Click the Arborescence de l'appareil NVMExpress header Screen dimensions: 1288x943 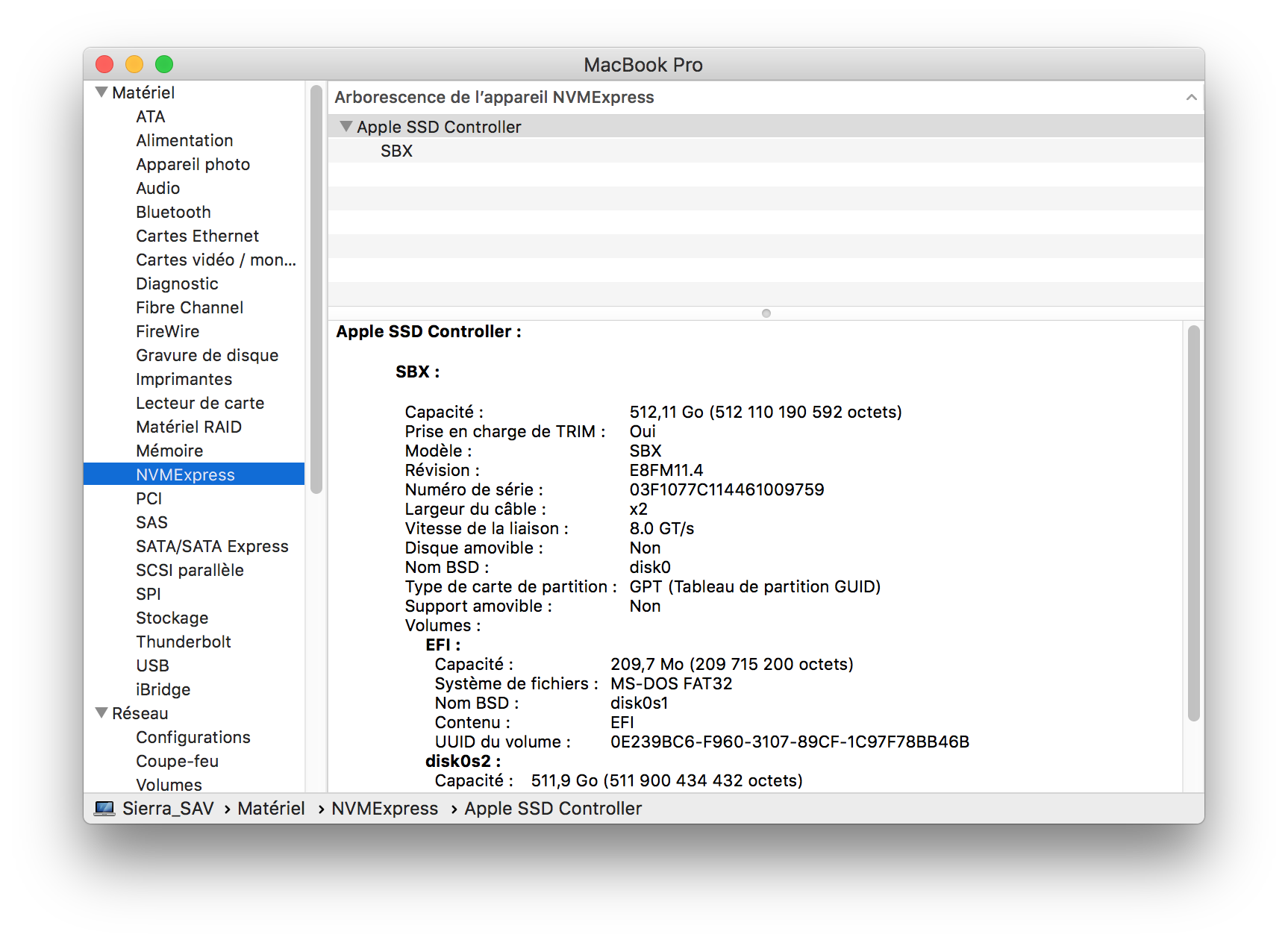(x=494, y=98)
